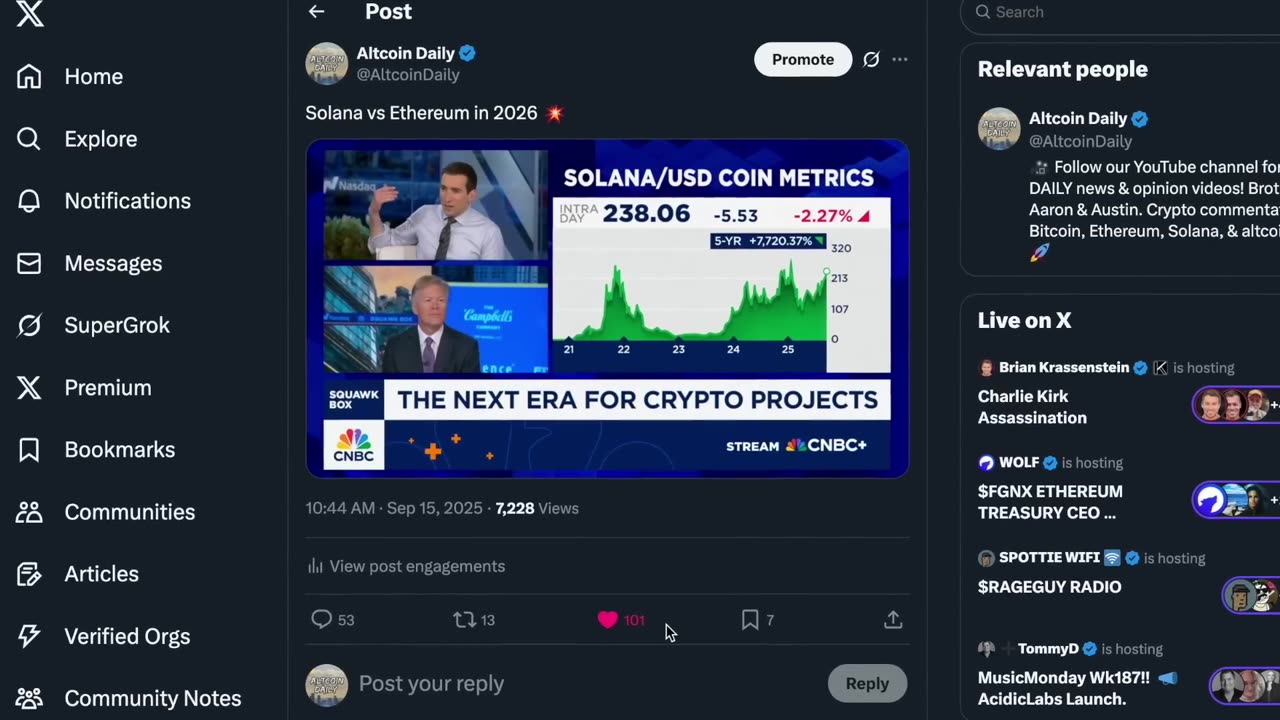Screen dimensions: 1280x720
Task: Click the back arrow next to Post
Action: [x=316, y=12]
